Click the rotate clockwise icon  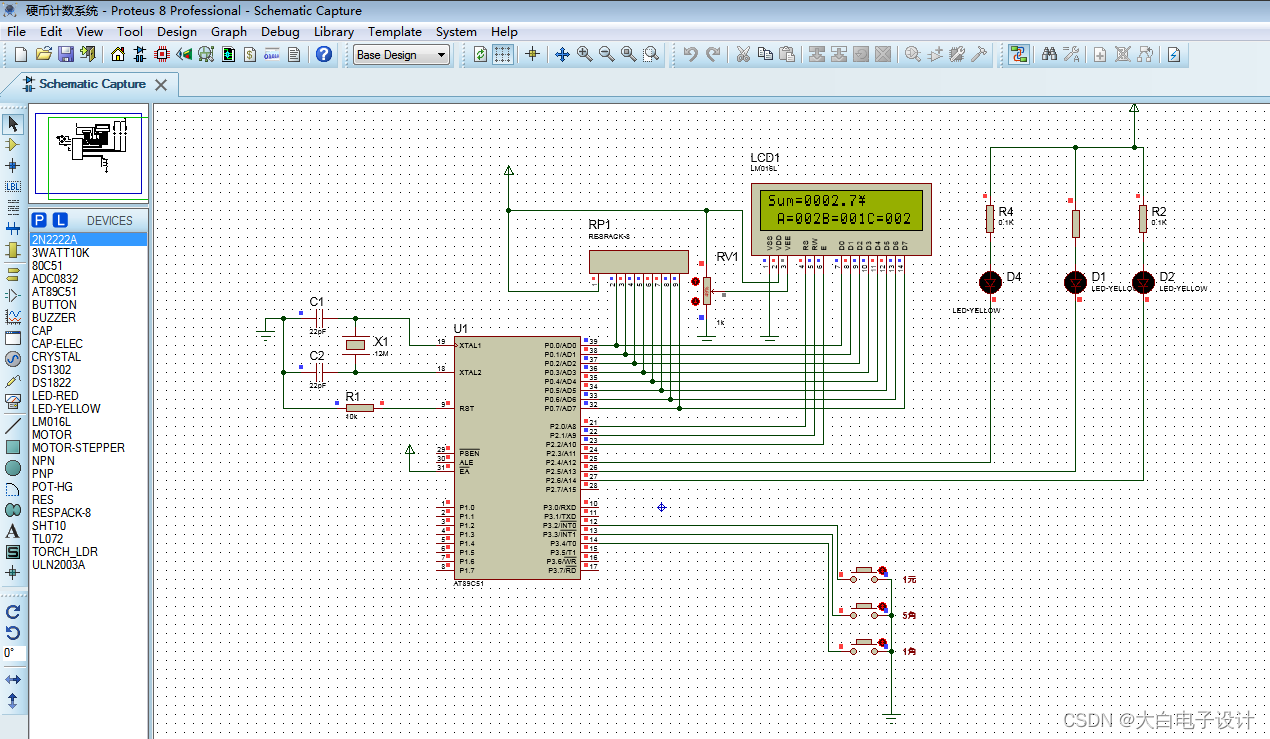click(13, 611)
